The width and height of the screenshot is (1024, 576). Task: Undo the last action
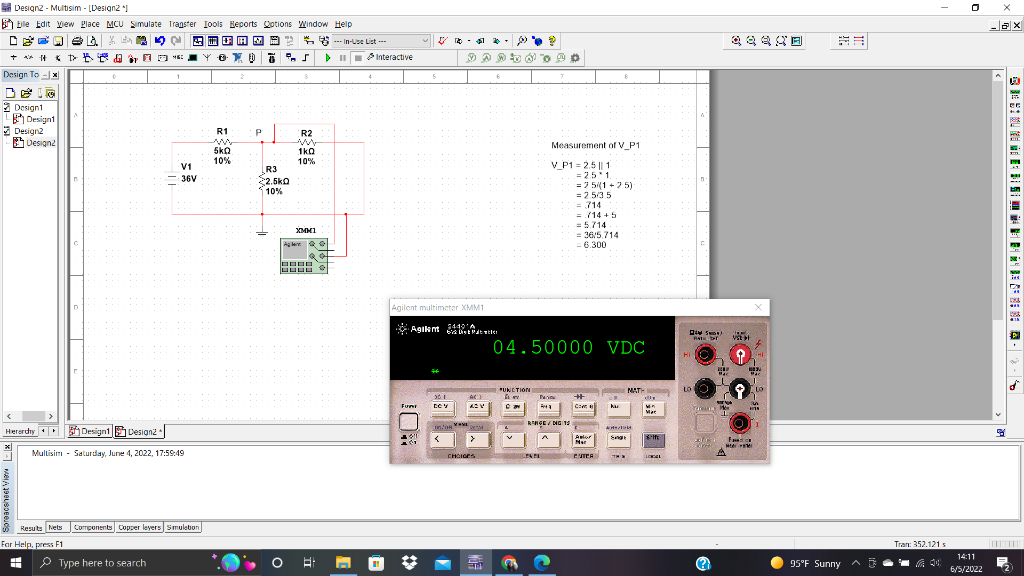click(x=160, y=40)
